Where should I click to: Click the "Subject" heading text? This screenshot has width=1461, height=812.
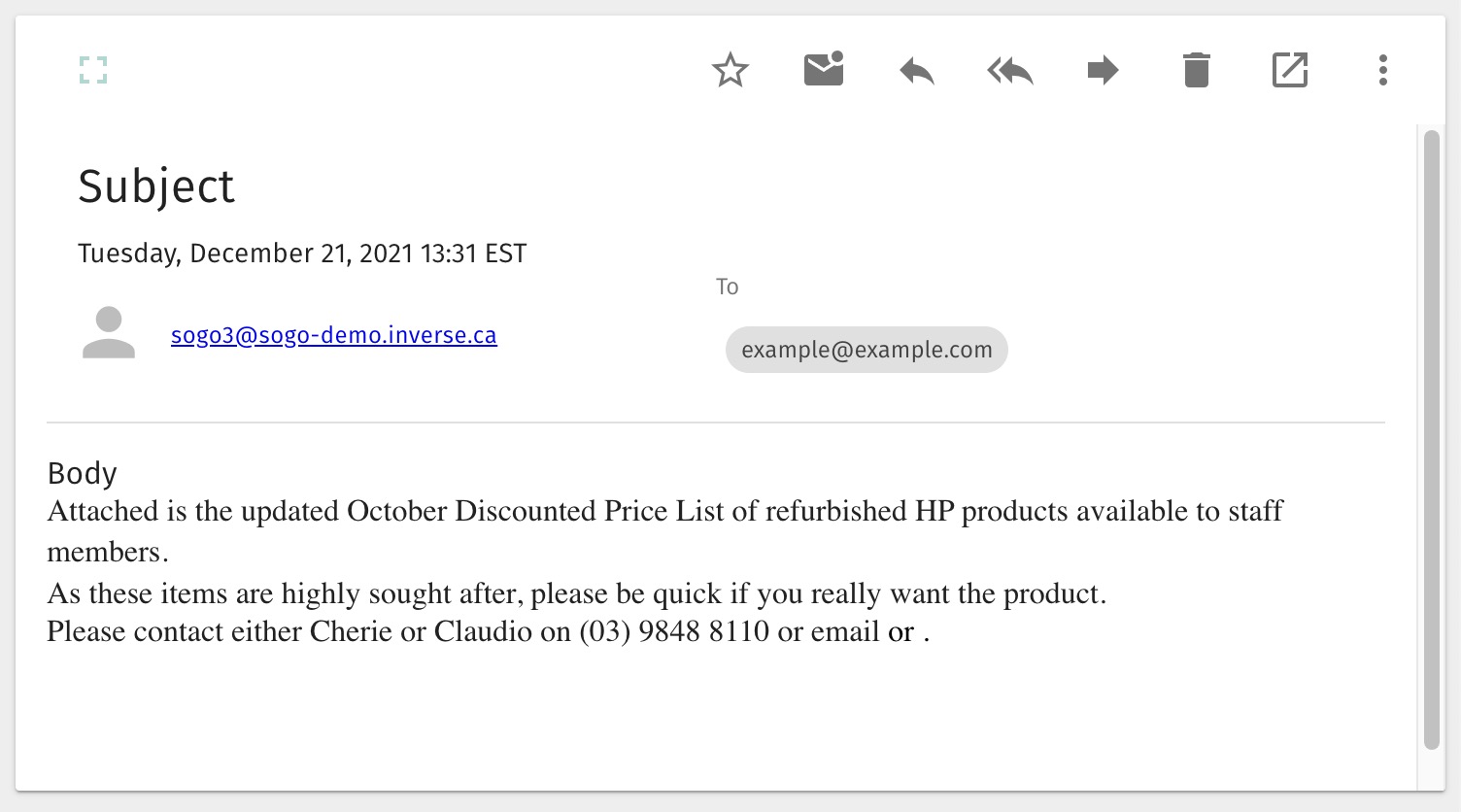click(x=156, y=186)
